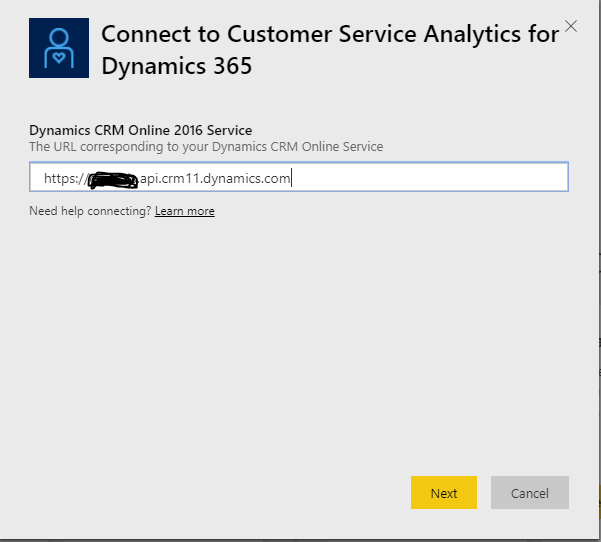Click the blacked-out portion of the URL

pos(112,180)
